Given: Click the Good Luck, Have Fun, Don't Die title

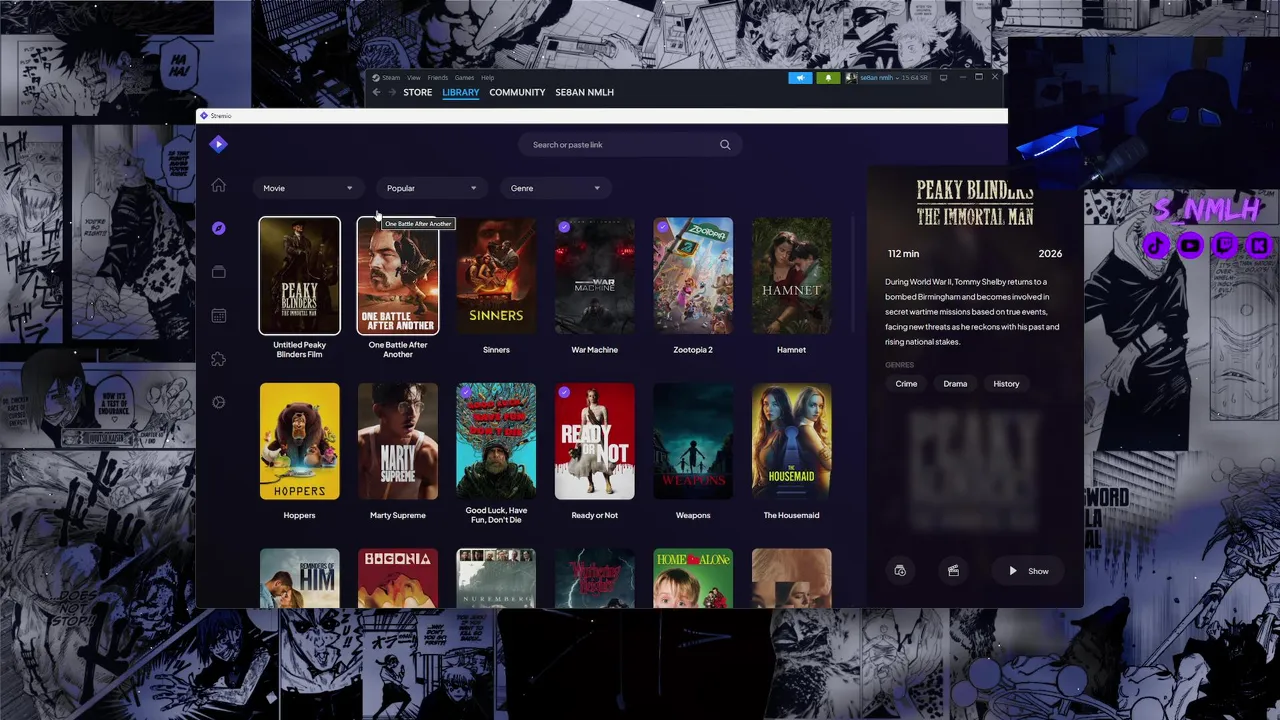Looking at the screenshot, I should click(496, 515).
